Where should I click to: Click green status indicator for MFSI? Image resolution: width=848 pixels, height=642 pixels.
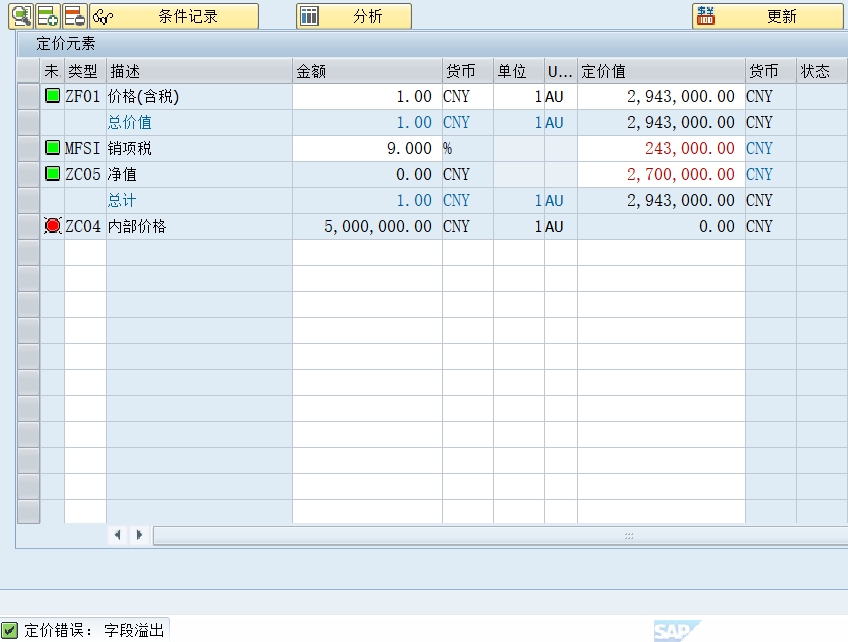[x=53, y=148]
